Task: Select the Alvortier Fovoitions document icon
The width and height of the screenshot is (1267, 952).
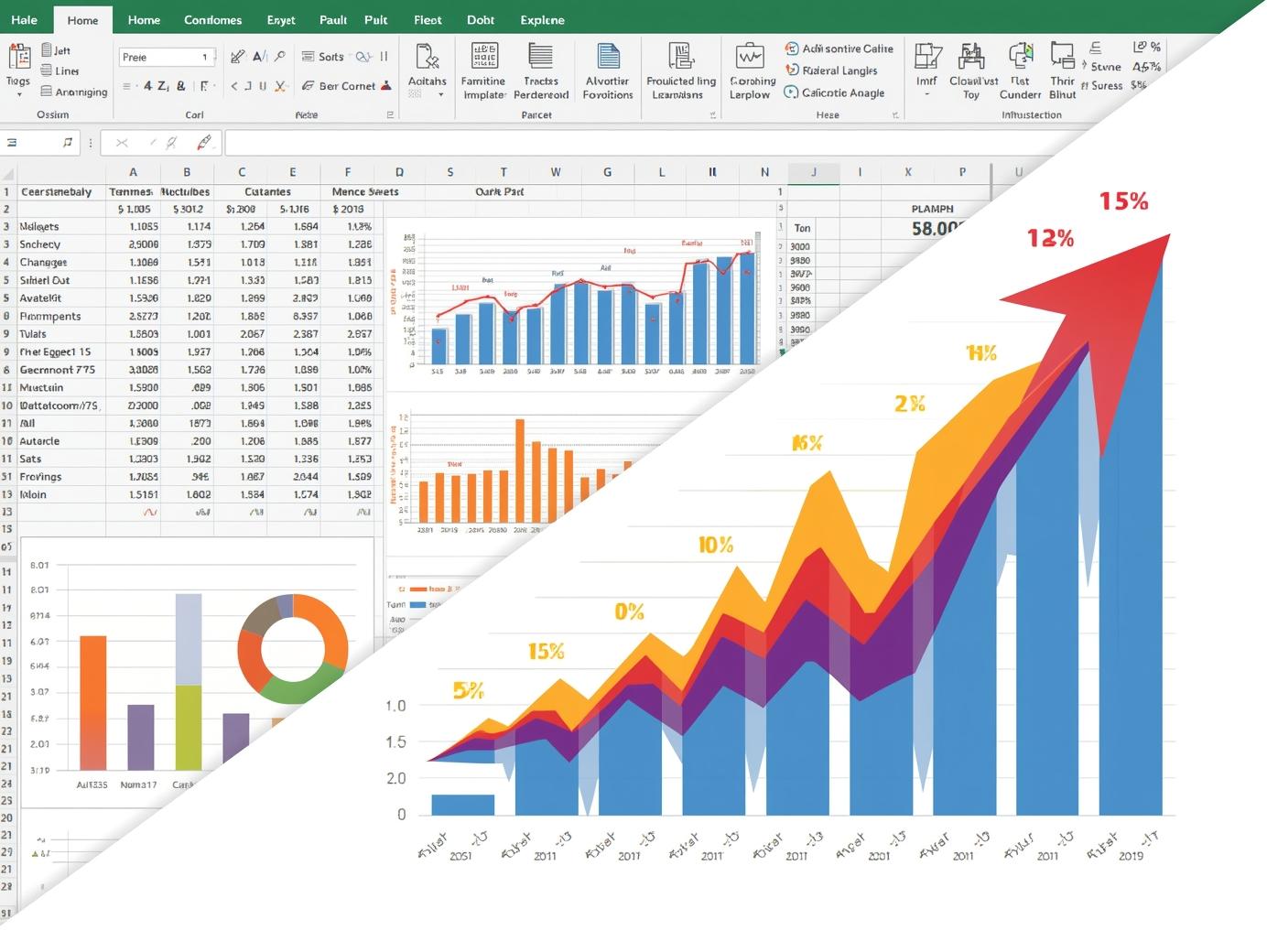Action: 608,57
